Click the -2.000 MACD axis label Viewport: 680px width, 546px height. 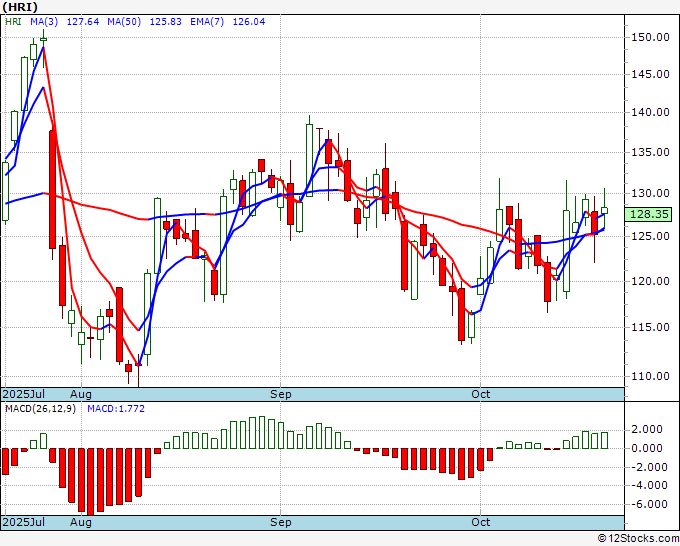(x=647, y=467)
